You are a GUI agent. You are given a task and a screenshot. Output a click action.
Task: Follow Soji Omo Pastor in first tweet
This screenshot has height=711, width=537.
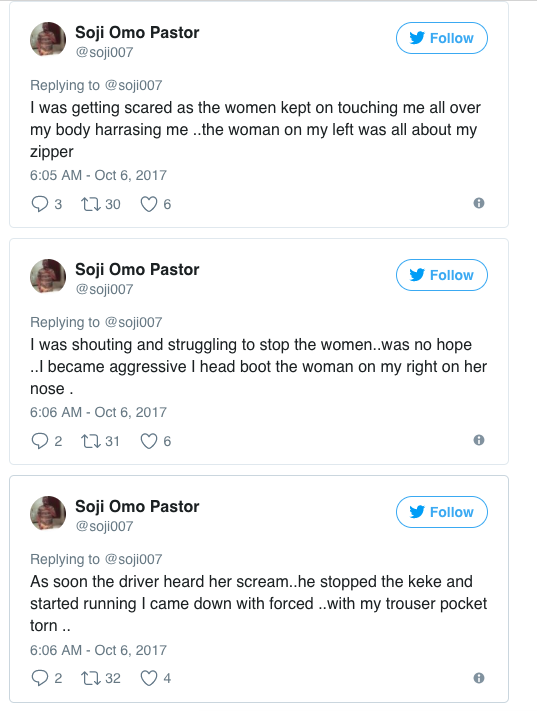click(x=442, y=38)
